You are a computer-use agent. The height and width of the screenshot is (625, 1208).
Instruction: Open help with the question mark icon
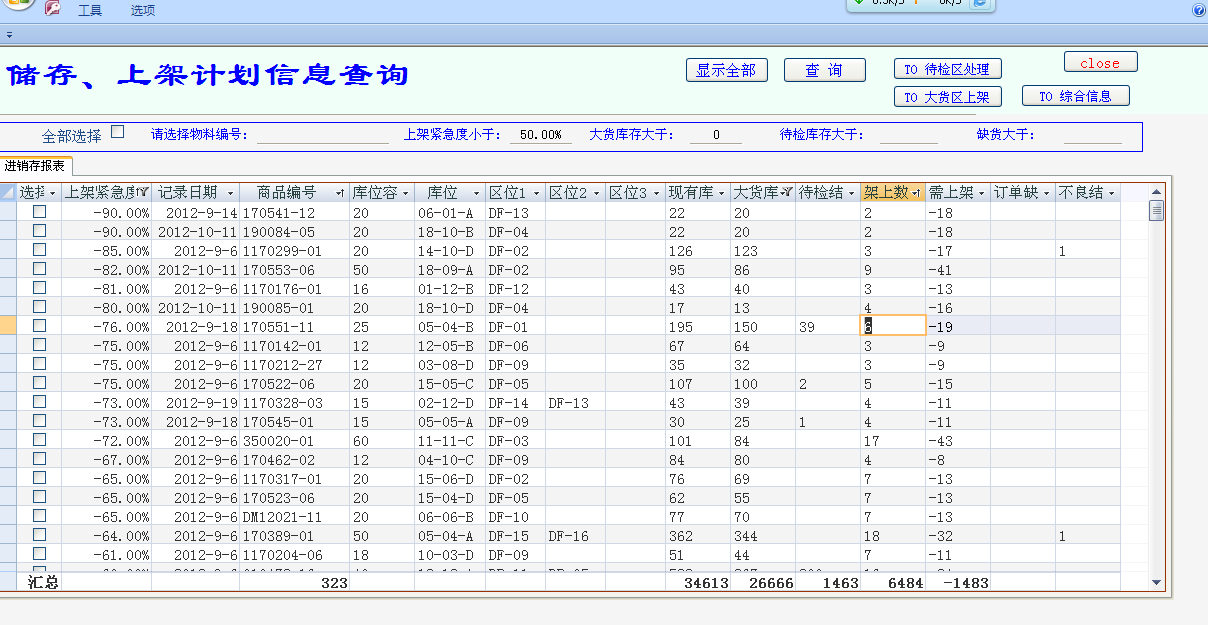pyautogui.click(x=1199, y=10)
